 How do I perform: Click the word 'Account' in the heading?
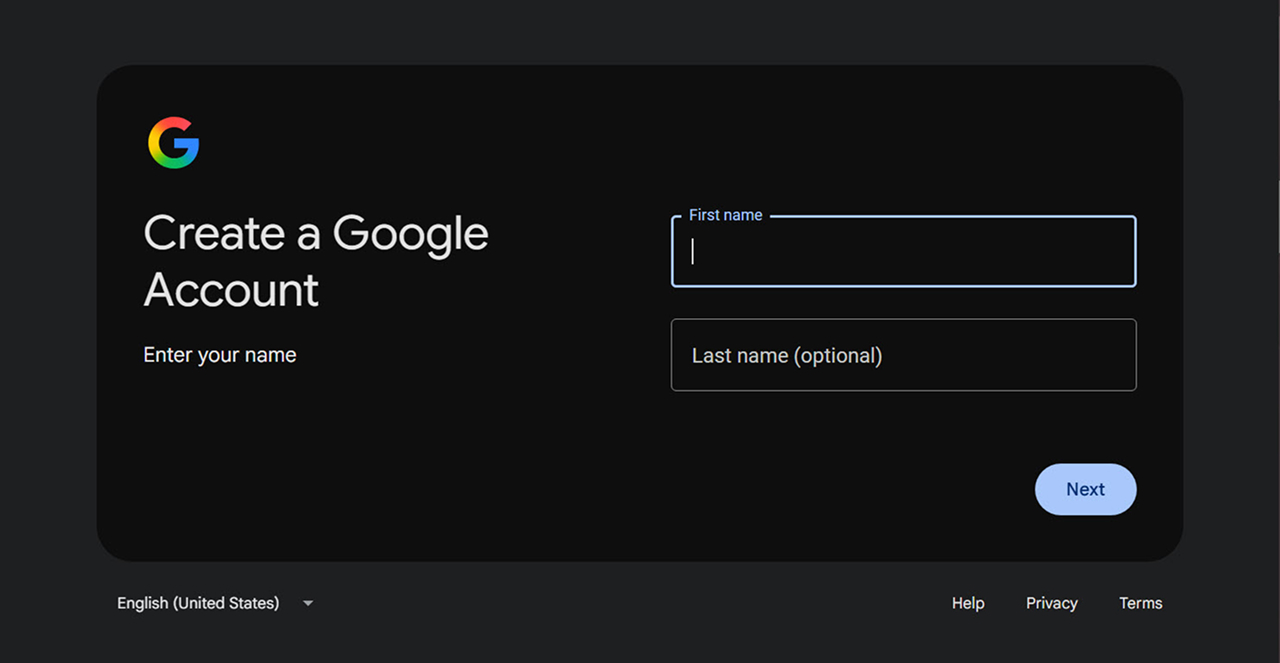pos(231,290)
